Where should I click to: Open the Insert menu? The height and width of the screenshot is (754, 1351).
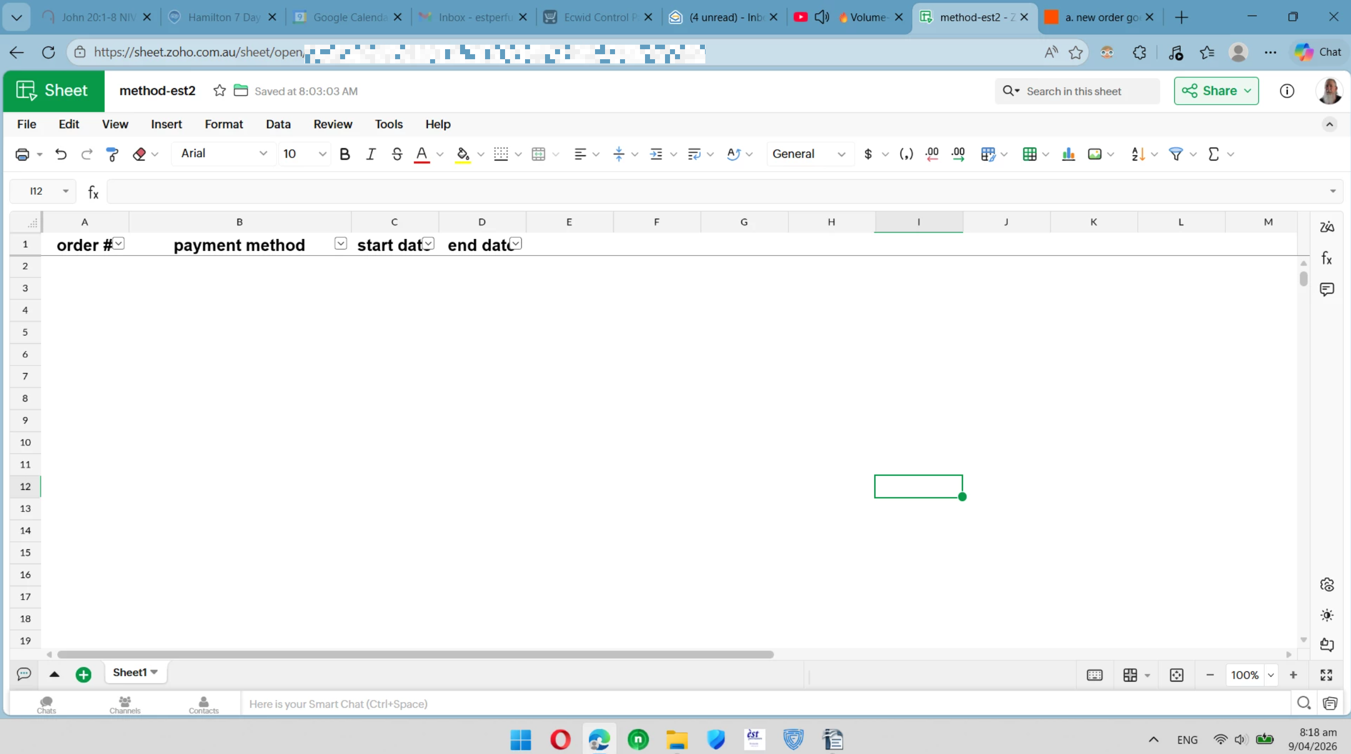(166, 124)
